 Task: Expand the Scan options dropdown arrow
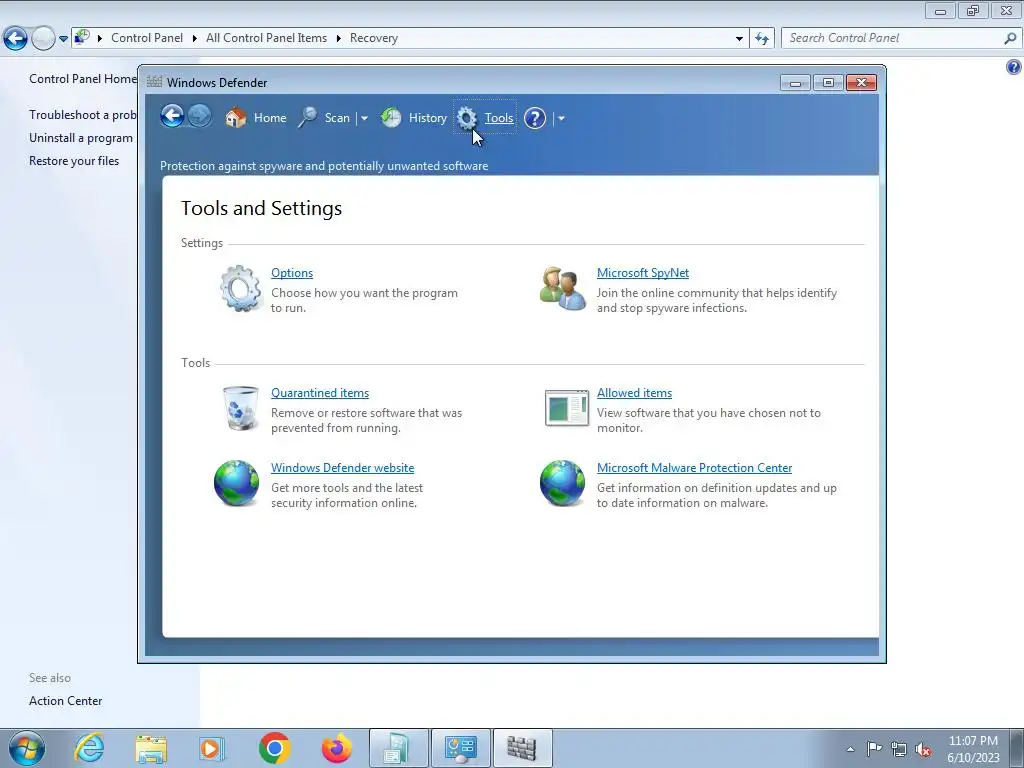coord(364,118)
